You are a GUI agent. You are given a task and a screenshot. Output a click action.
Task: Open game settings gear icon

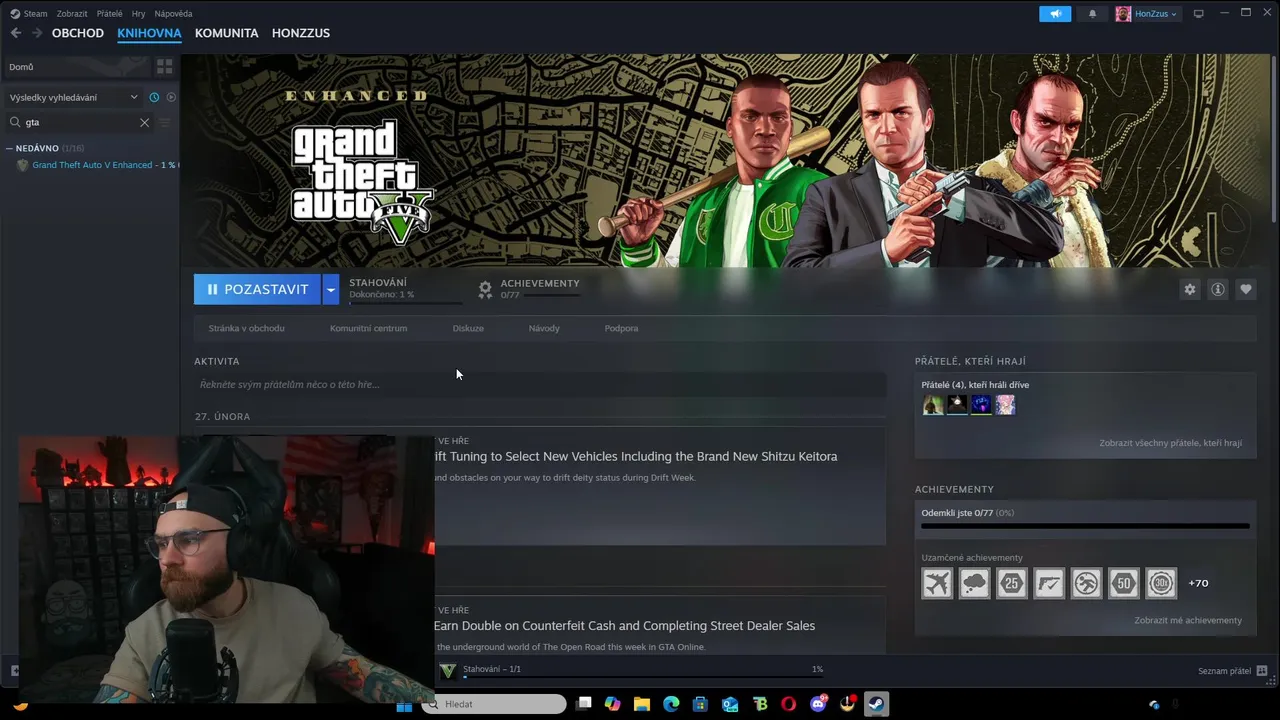[x=1190, y=289]
